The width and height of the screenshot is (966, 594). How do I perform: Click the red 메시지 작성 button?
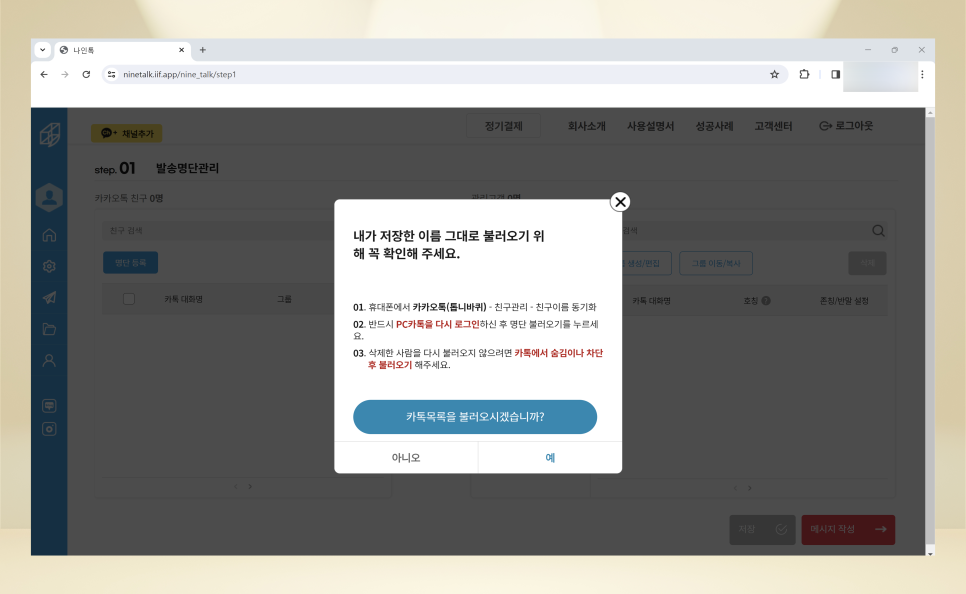[848, 529]
